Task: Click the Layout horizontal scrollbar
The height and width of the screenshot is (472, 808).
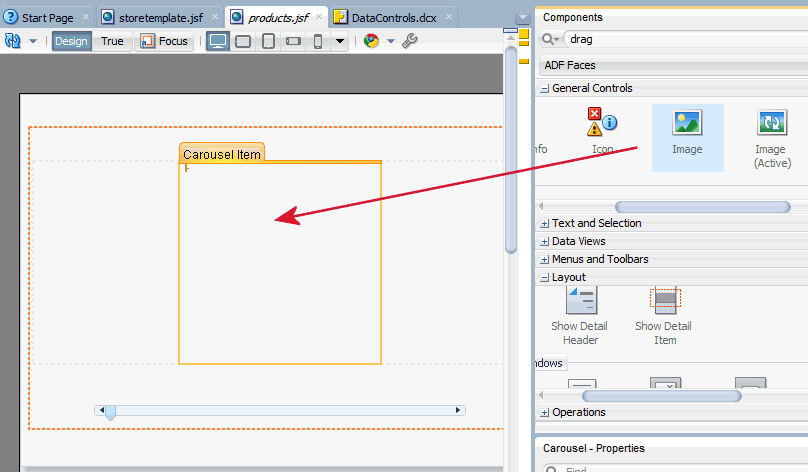Action: coord(662,396)
